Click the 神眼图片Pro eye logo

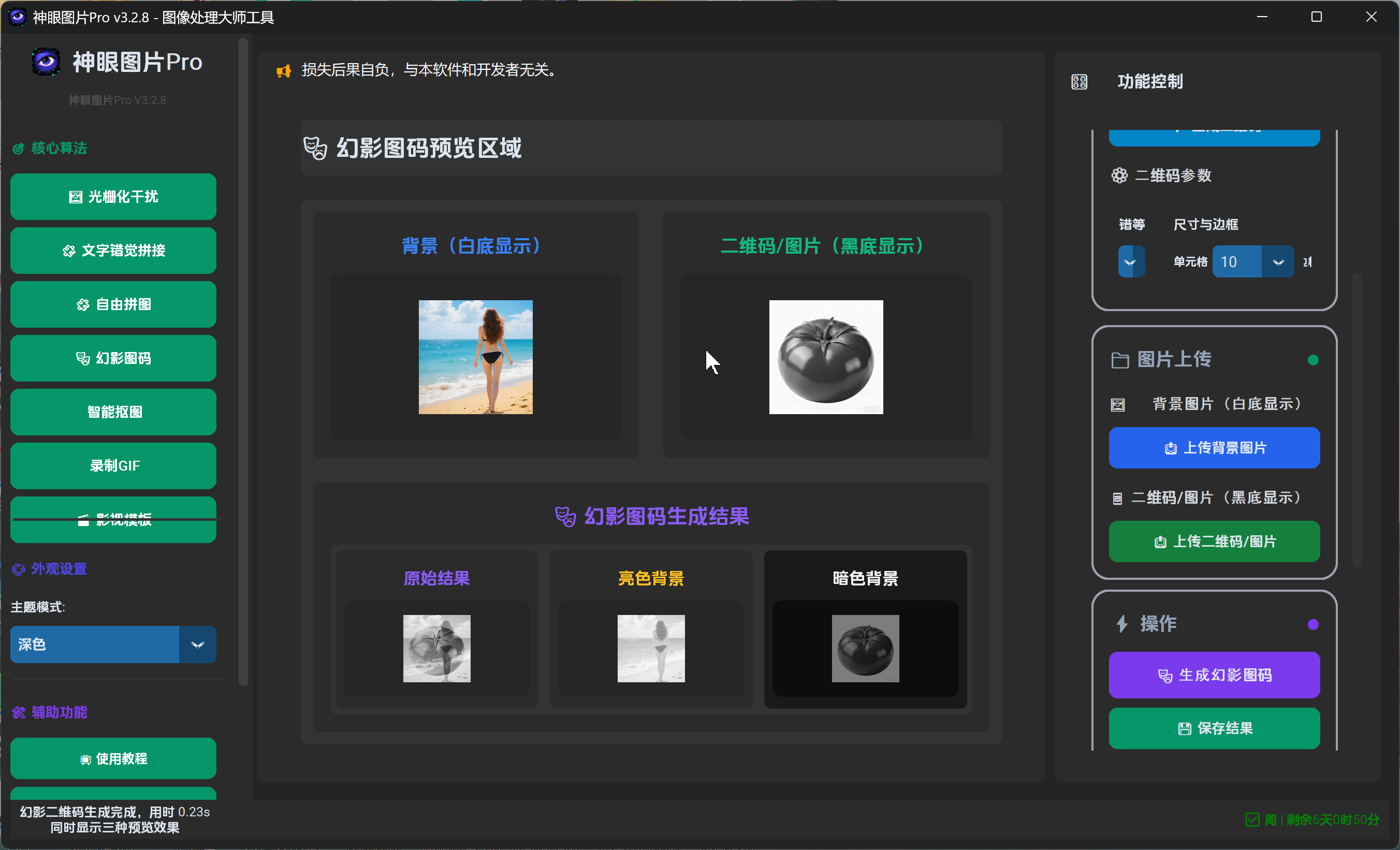click(x=46, y=62)
